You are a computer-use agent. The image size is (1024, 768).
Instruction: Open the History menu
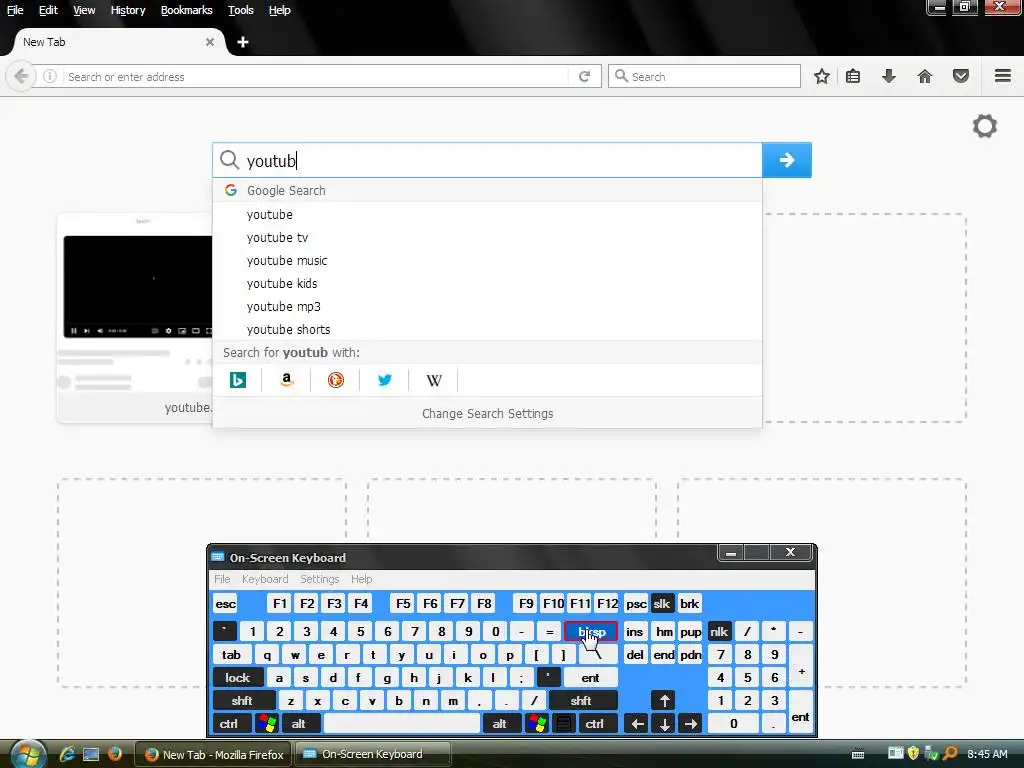pos(127,10)
